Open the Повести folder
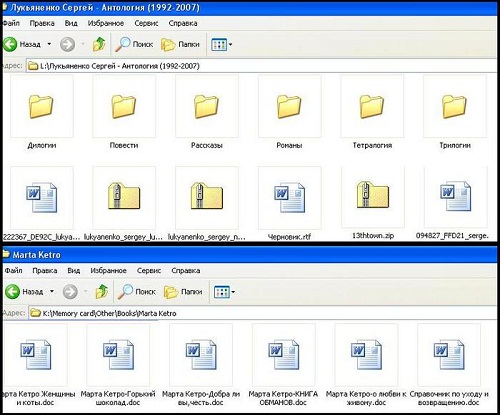 pyautogui.click(x=124, y=106)
